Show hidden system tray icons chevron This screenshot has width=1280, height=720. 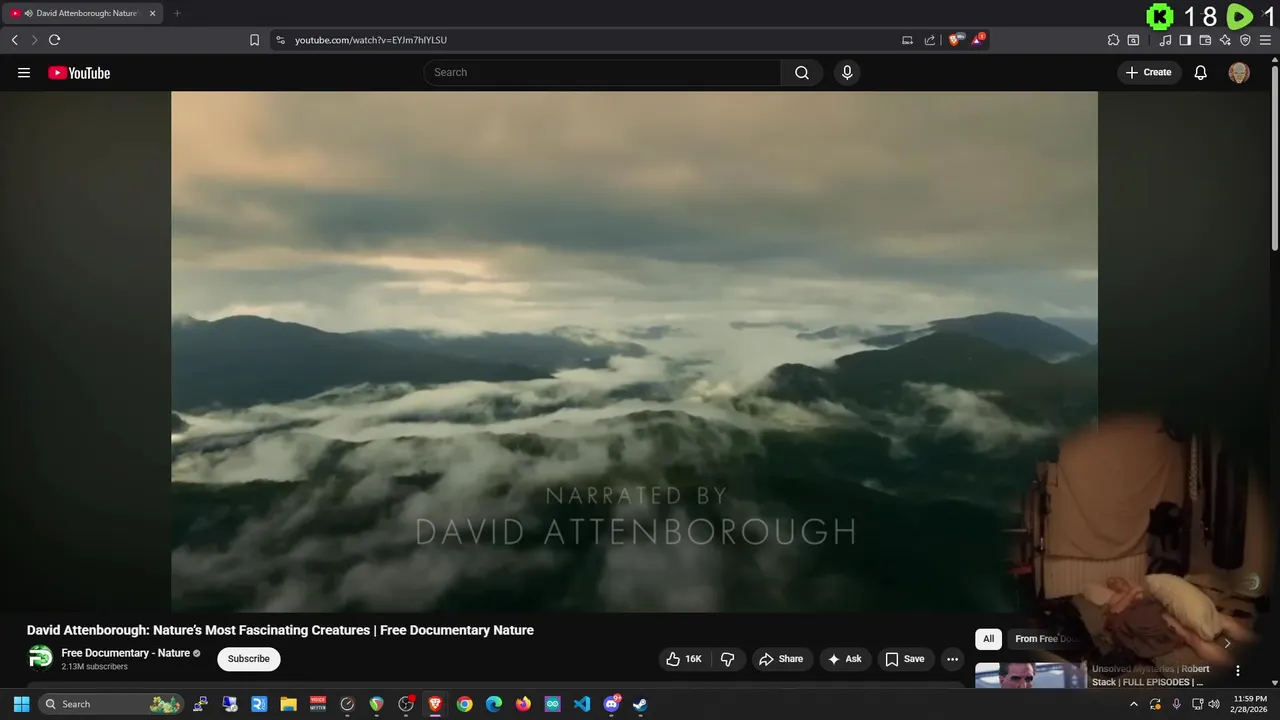pyautogui.click(x=1133, y=704)
